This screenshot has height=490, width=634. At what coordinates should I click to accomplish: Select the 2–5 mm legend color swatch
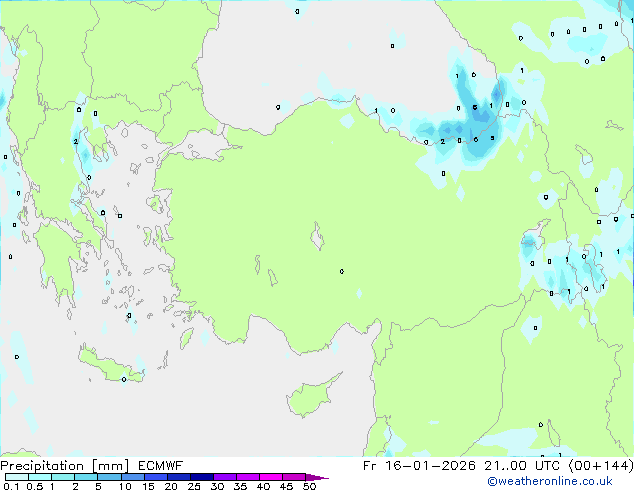(x=86, y=477)
